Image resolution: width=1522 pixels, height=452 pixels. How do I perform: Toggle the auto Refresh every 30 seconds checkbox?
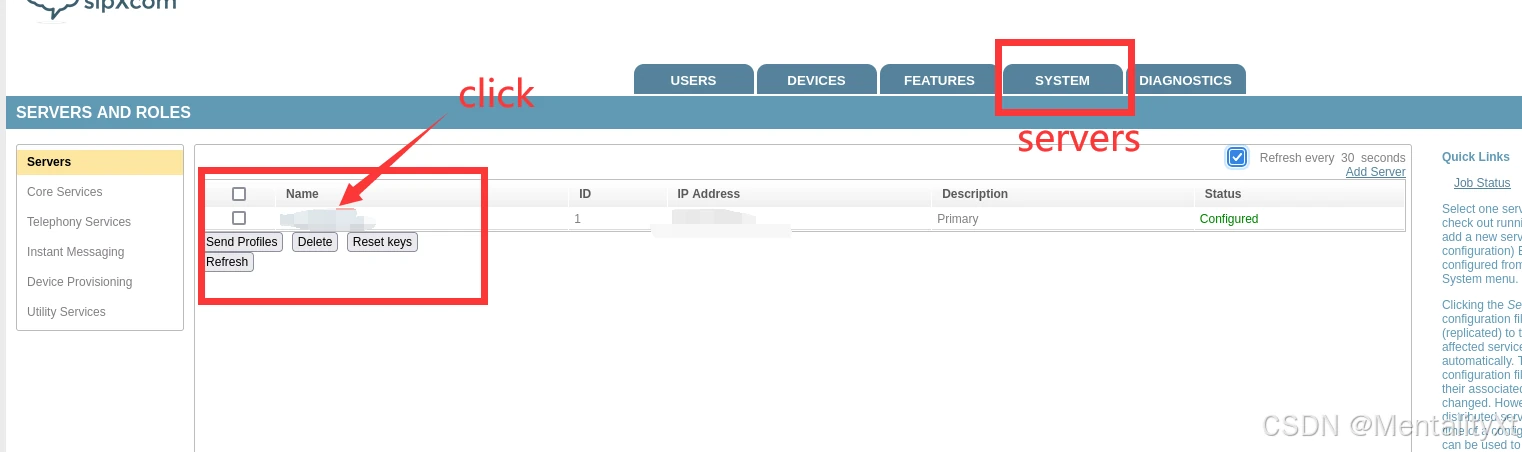1237,157
